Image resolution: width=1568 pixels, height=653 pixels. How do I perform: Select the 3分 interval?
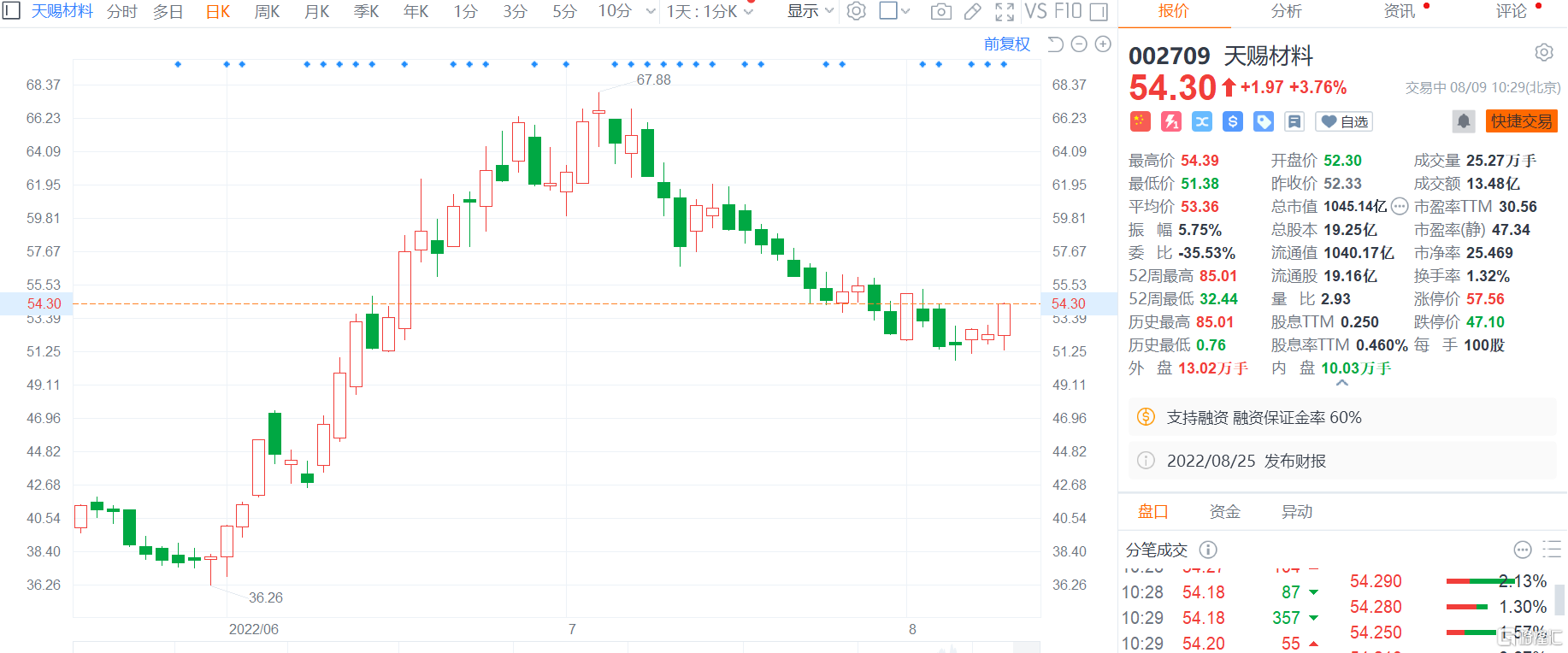point(515,12)
